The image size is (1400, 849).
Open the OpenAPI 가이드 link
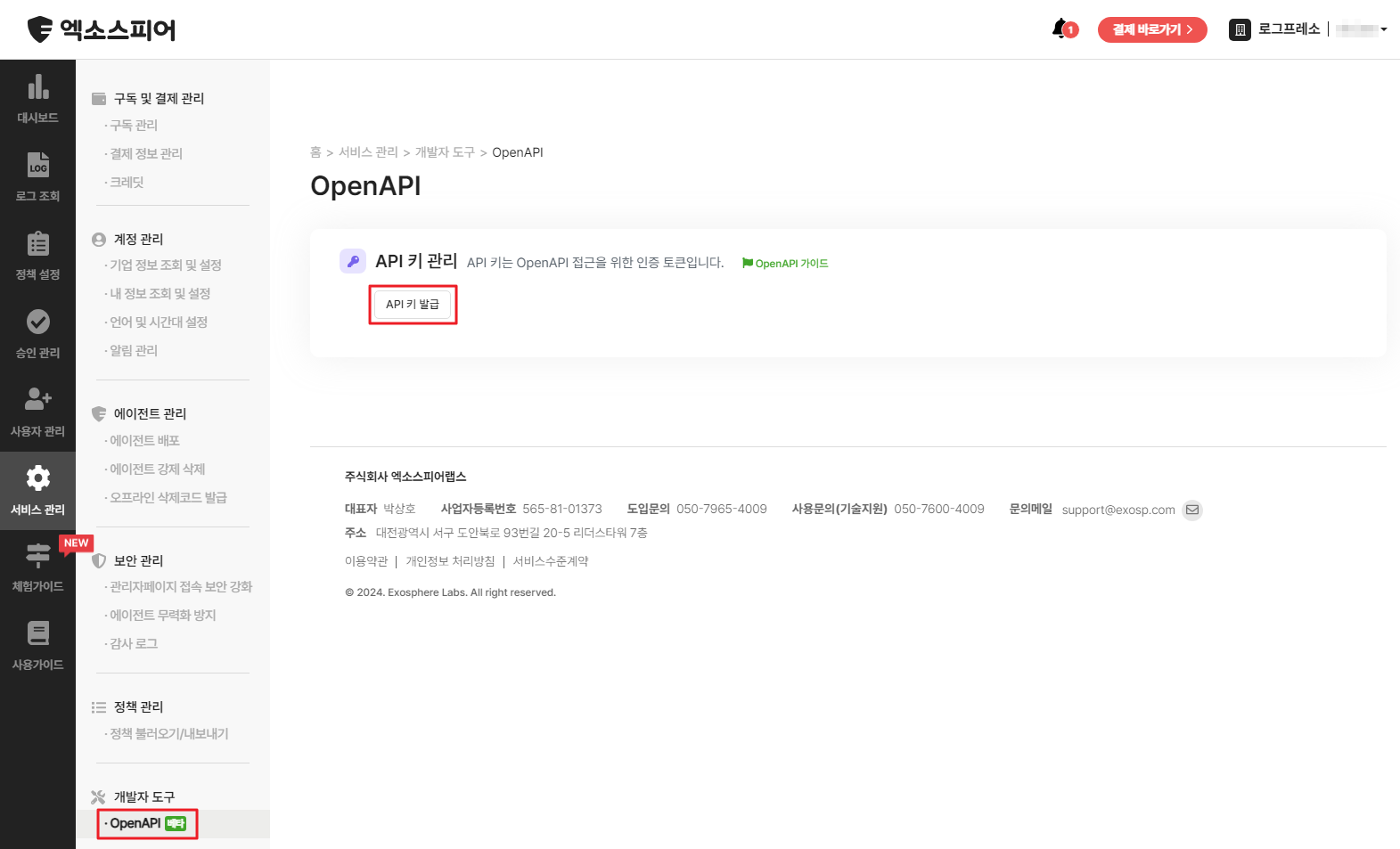pos(785,264)
